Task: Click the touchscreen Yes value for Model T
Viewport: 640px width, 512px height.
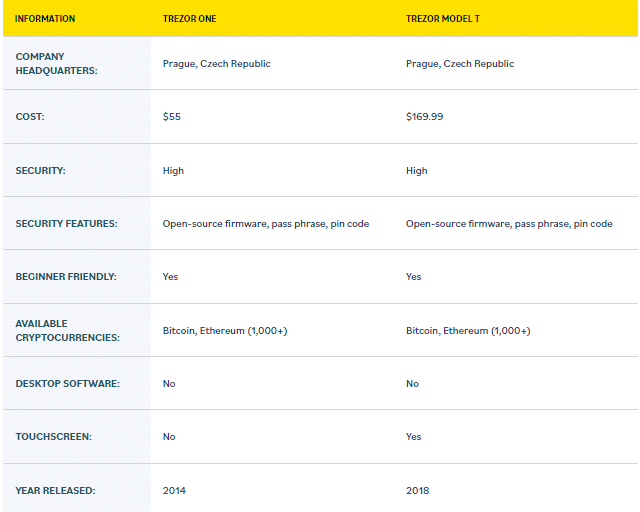Action: pos(413,437)
